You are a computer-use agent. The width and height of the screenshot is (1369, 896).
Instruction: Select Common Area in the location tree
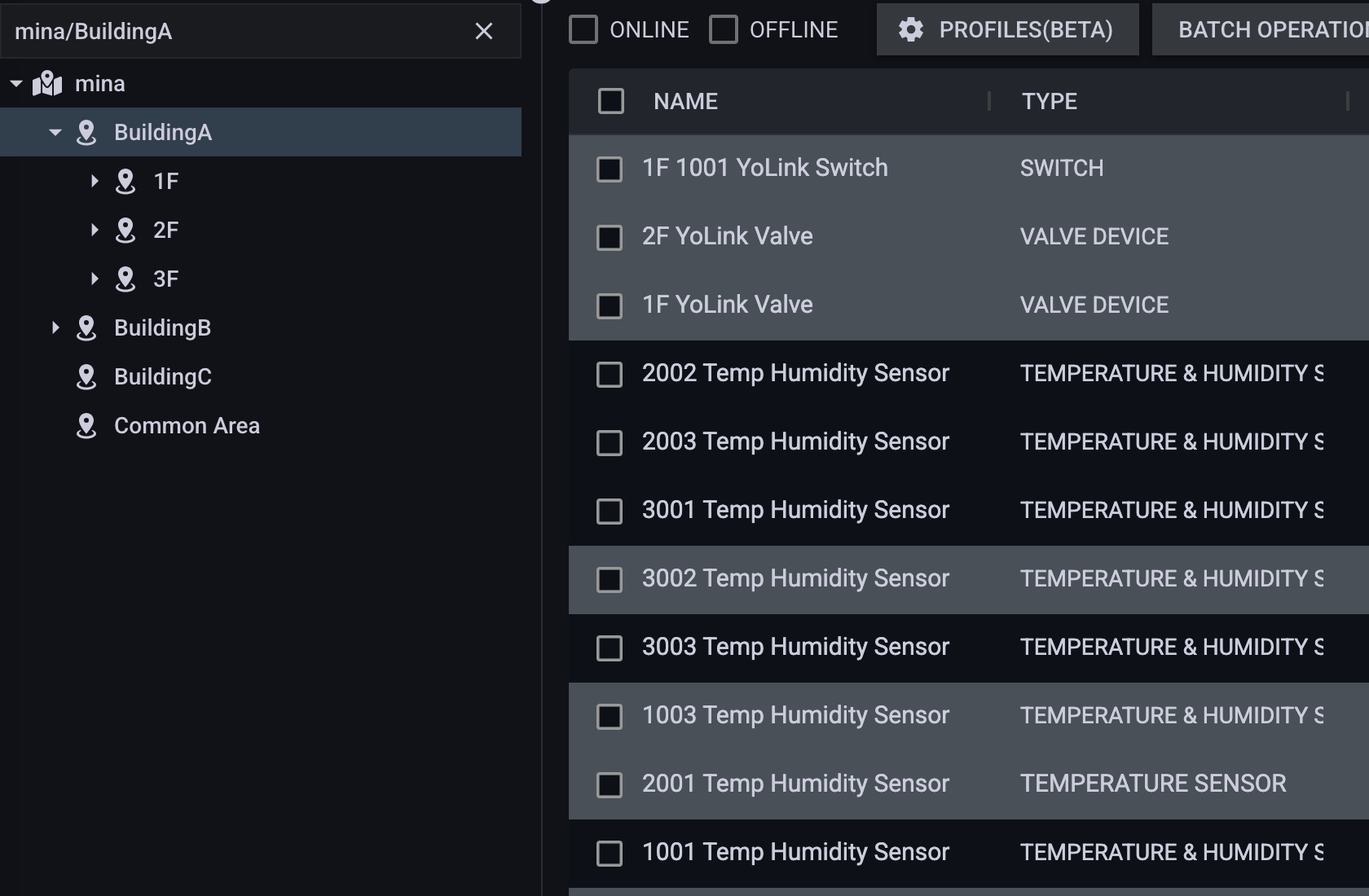pyautogui.click(x=187, y=425)
